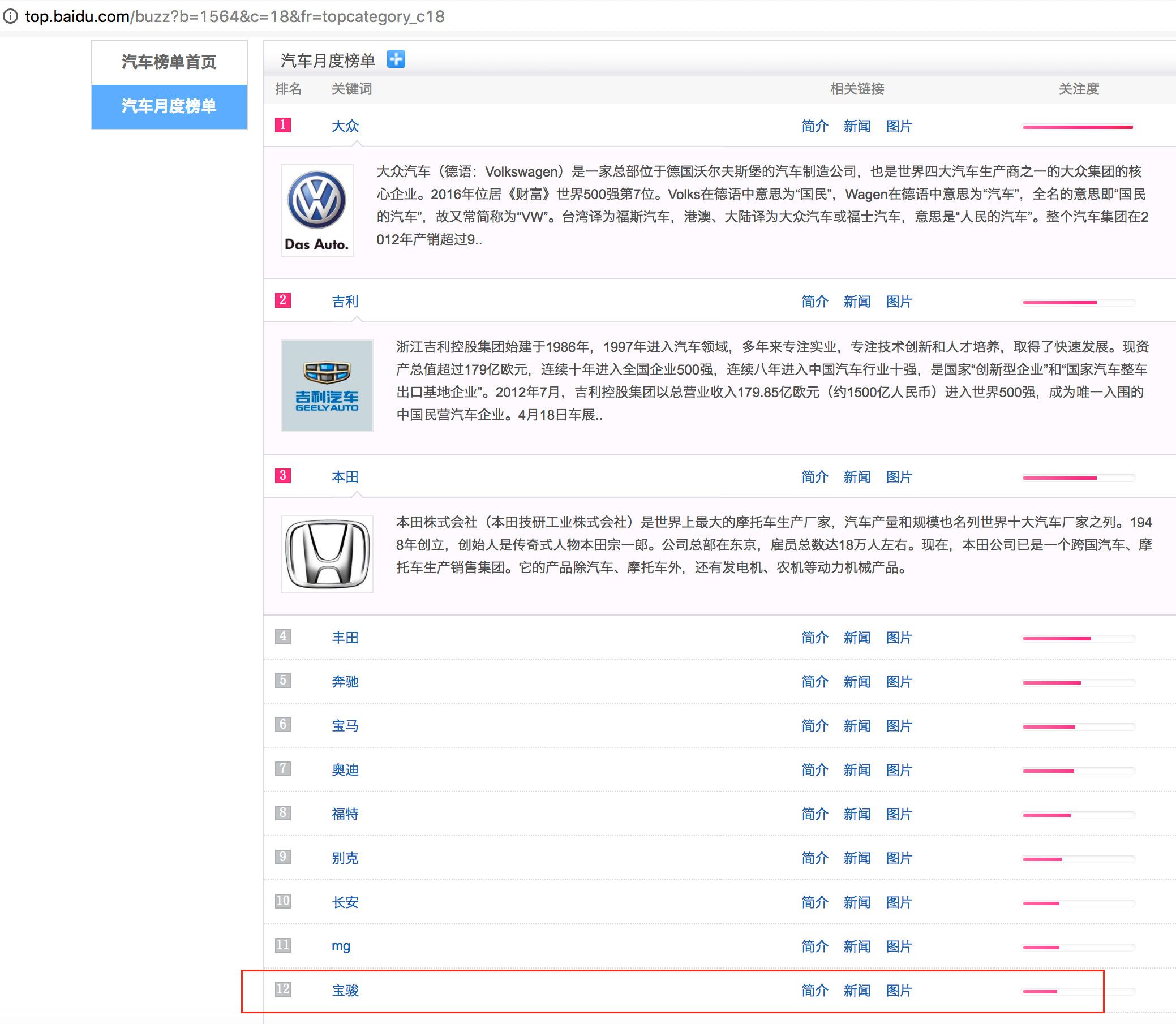Open the 宝骏 keyword link
Screen dimensions: 1176x1024
click(x=345, y=991)
